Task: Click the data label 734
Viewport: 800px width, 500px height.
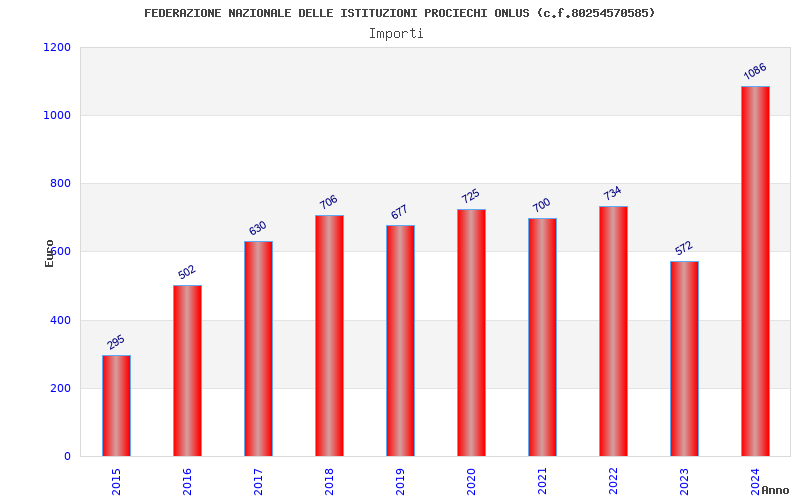Action: tap(612, 193)
